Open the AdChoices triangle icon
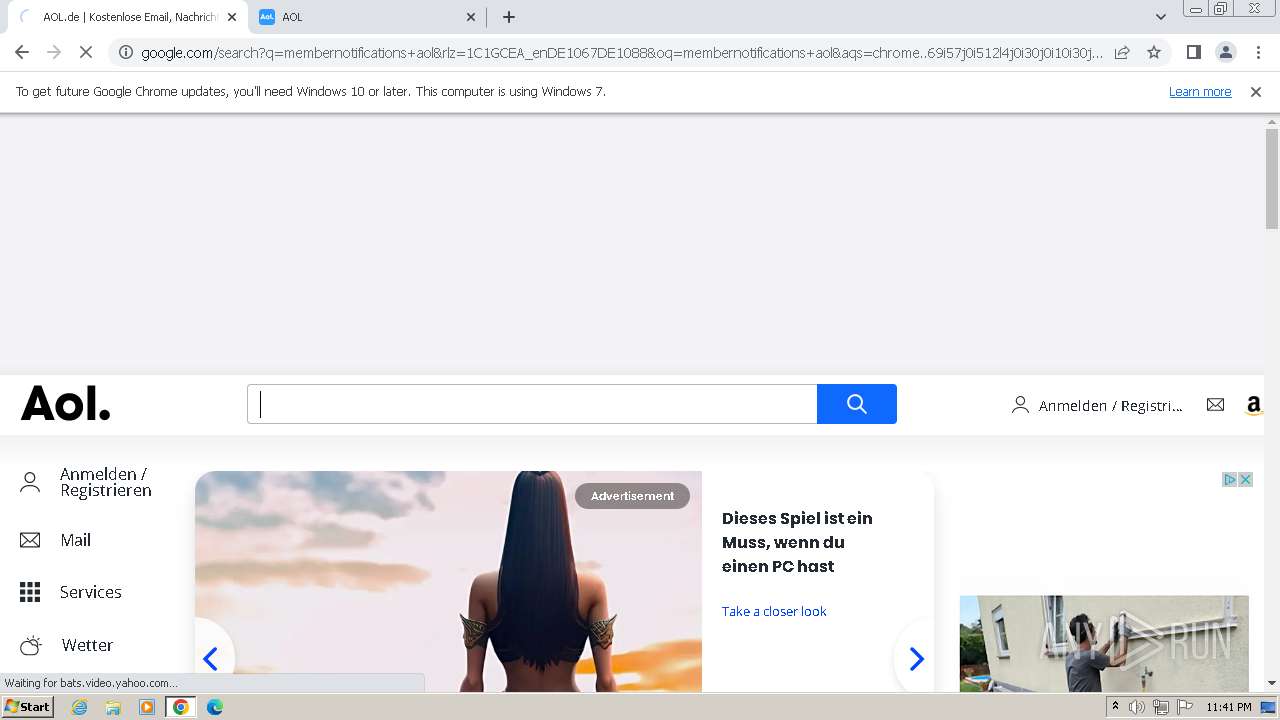 pyautogui.click(x=1230, y=480)
